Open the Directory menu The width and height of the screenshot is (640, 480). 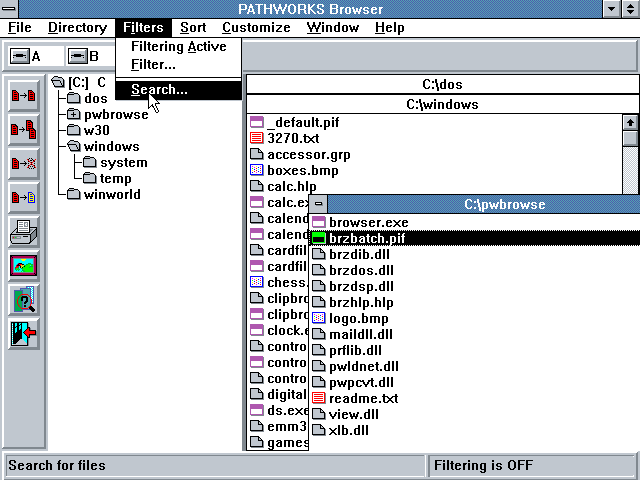point(78,27)
